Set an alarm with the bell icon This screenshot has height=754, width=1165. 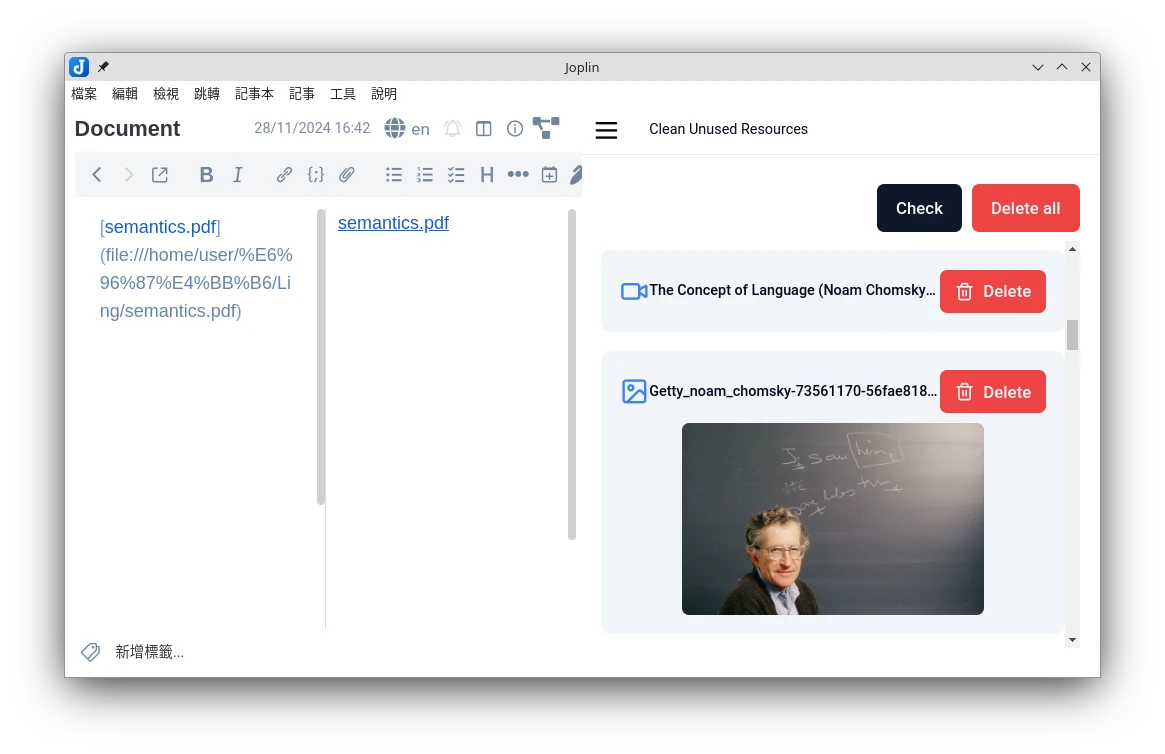click(453, 129)
